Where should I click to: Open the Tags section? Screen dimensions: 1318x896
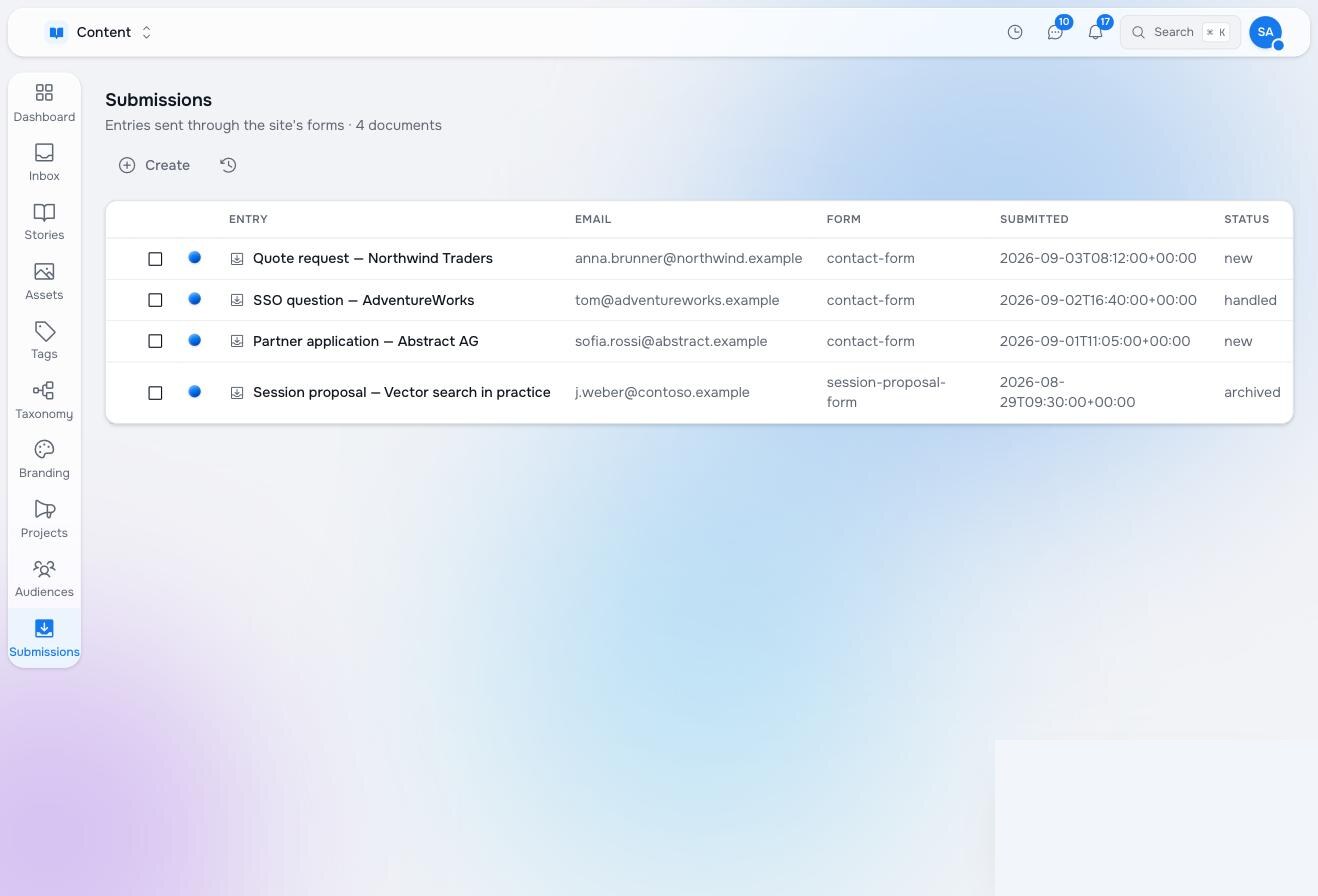tap(44, 341)
